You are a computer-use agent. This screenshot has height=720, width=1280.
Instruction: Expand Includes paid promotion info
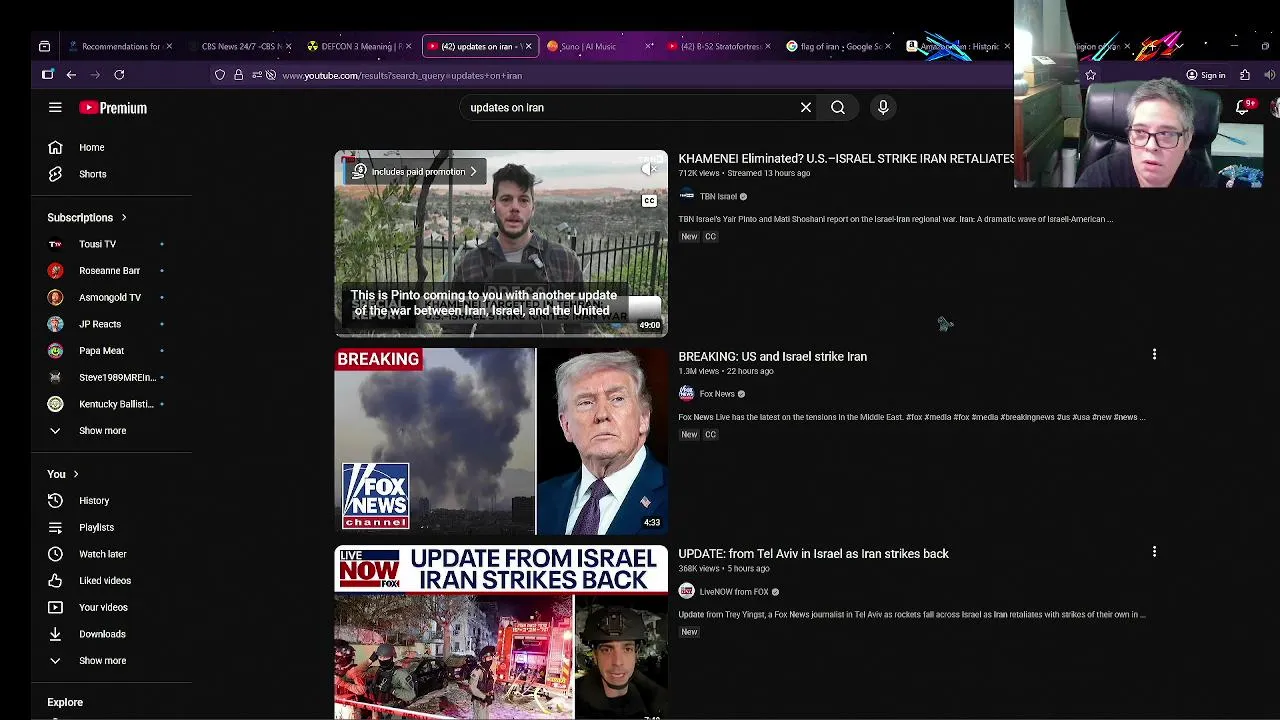416,172
